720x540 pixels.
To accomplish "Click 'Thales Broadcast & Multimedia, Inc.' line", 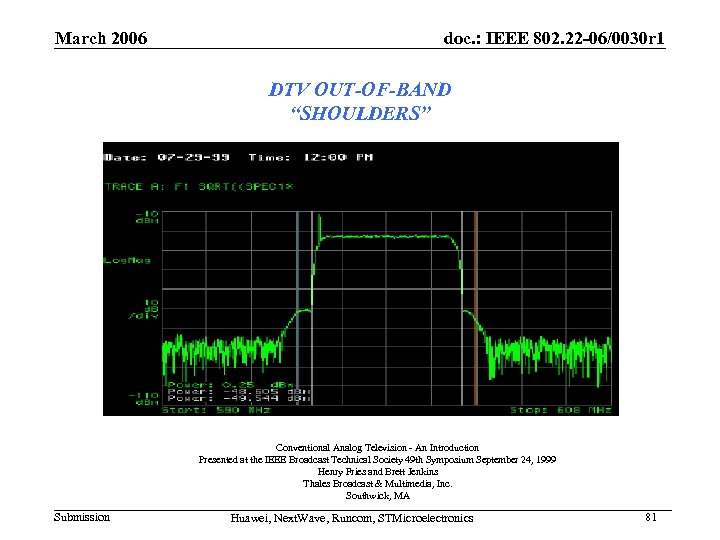I will (377, 484).
